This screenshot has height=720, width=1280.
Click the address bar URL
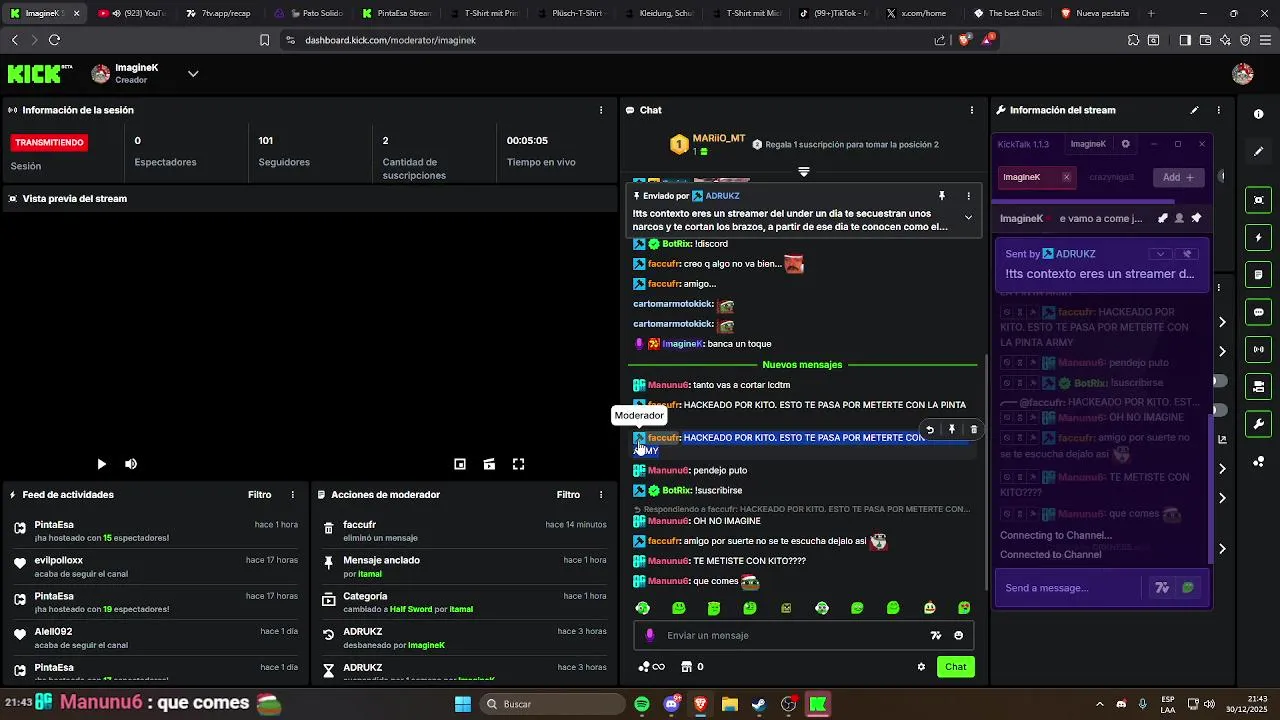(x=390, y=40)
